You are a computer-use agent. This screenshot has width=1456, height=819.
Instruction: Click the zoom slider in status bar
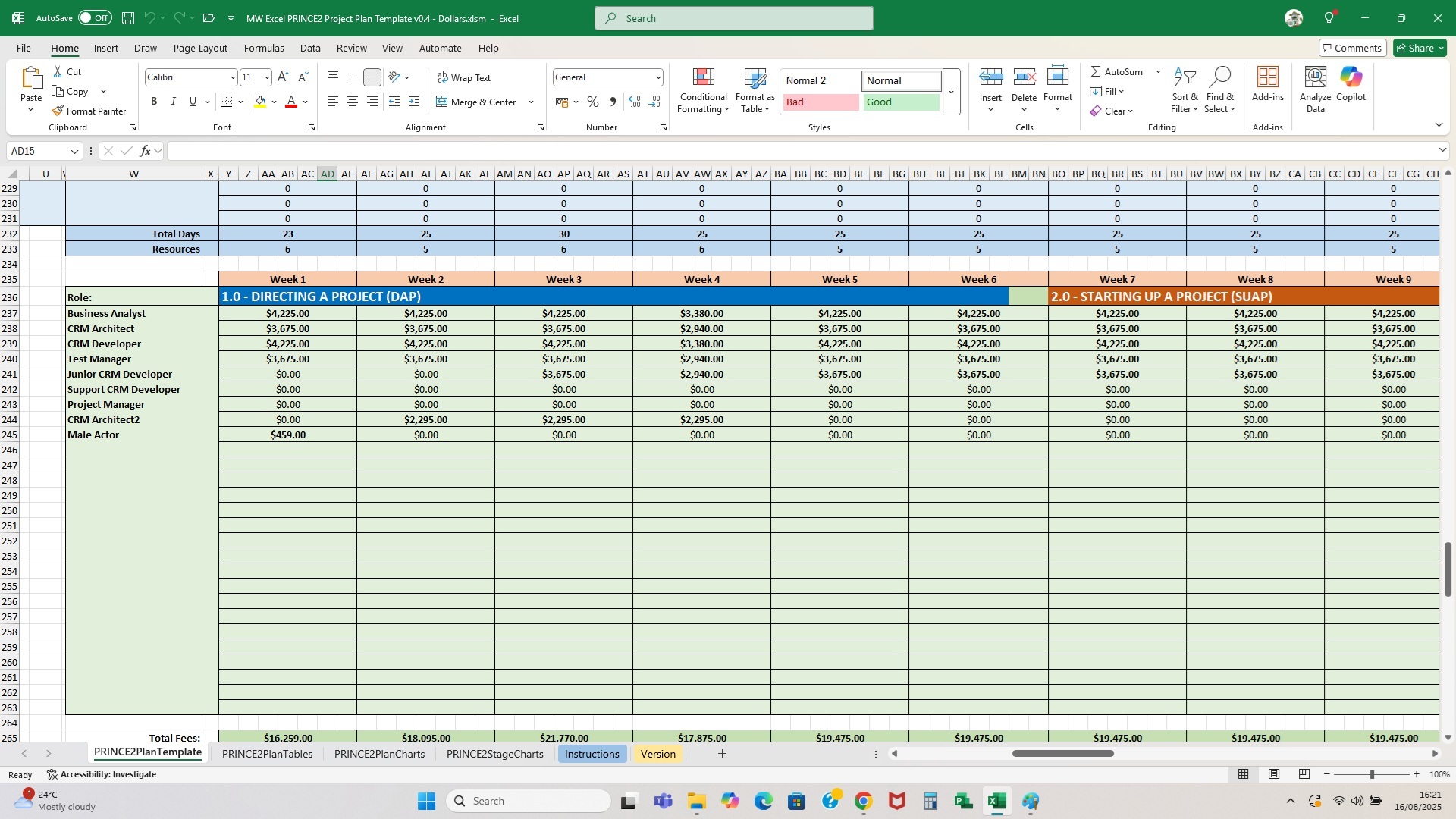pos(1371,774)
